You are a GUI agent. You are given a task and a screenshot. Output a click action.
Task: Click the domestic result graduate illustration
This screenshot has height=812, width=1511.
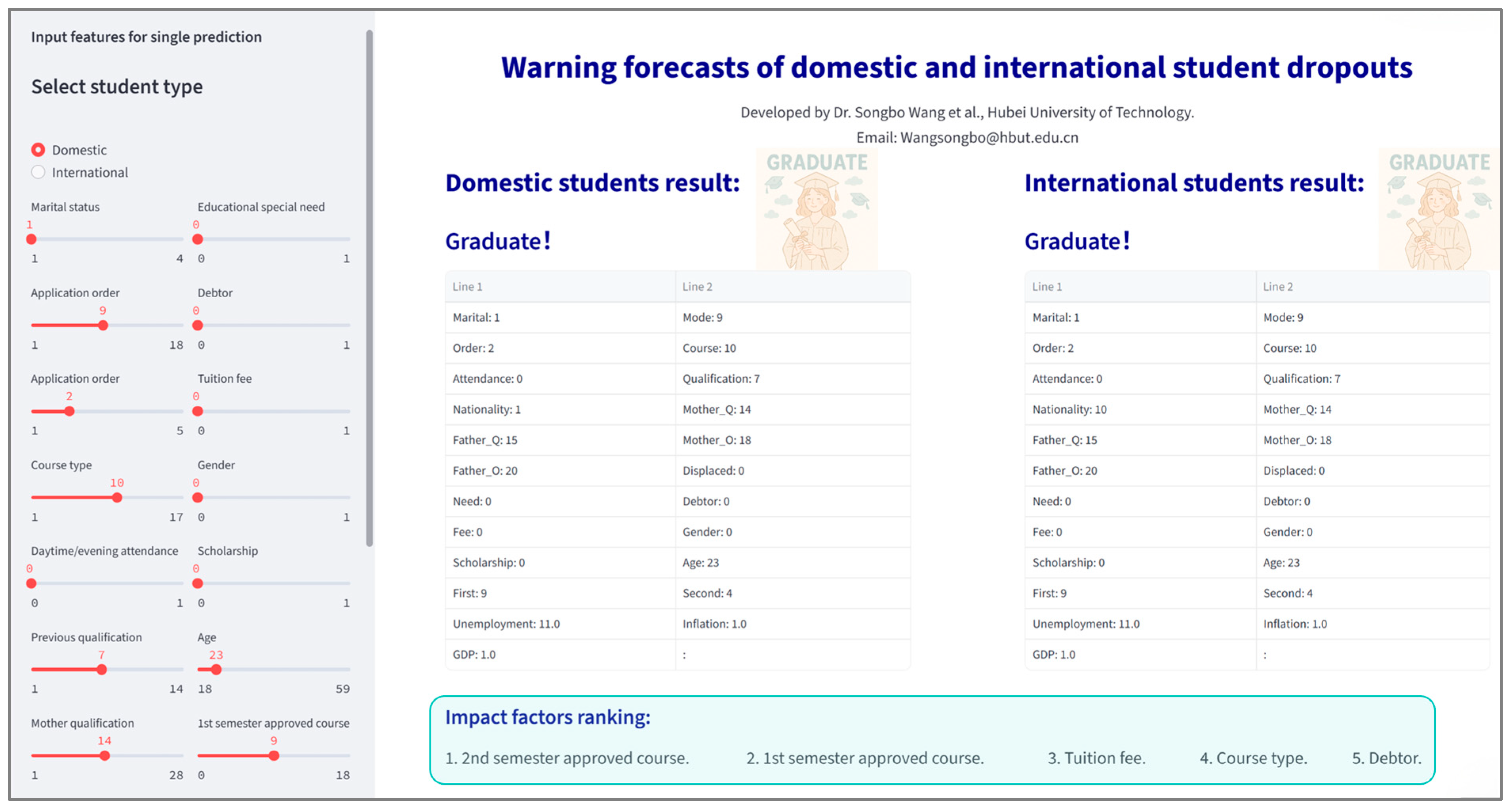tap(816, 209)
